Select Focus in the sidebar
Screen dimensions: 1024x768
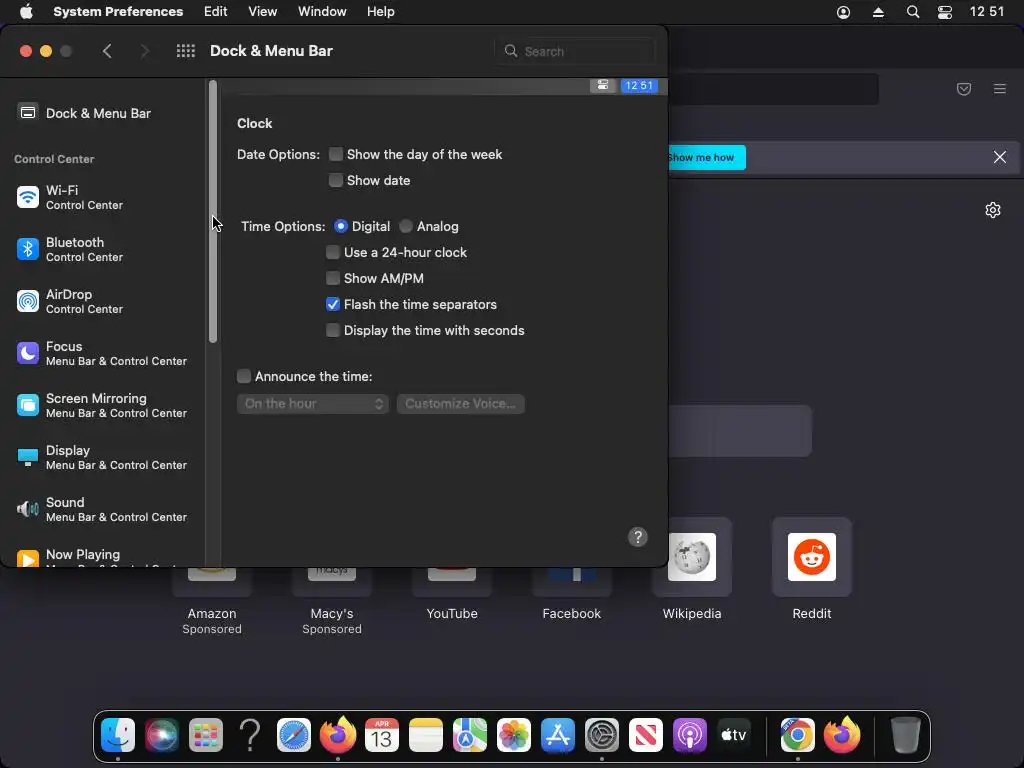pos(102,353)
